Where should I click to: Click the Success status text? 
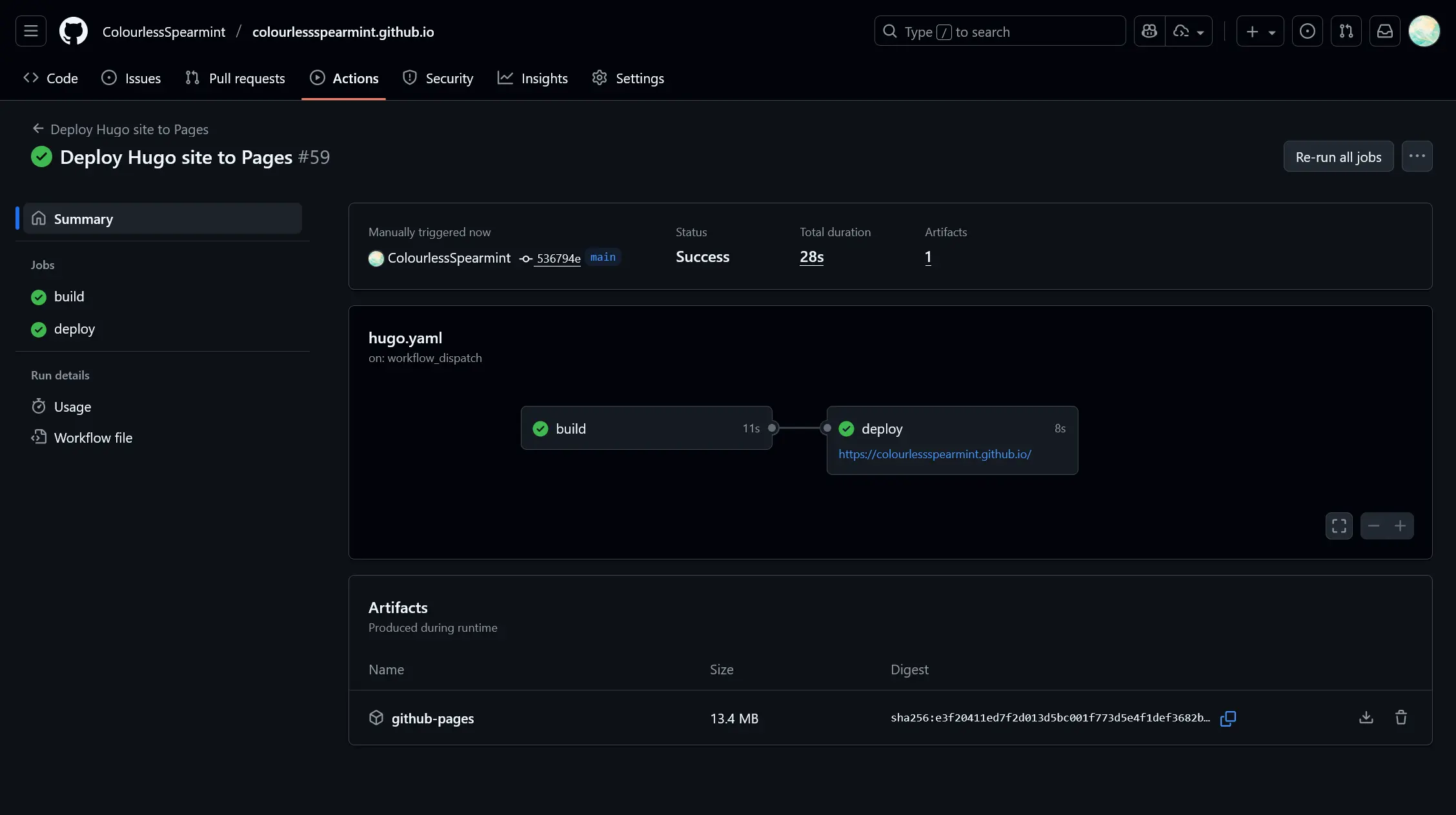(x=702, y=257)
